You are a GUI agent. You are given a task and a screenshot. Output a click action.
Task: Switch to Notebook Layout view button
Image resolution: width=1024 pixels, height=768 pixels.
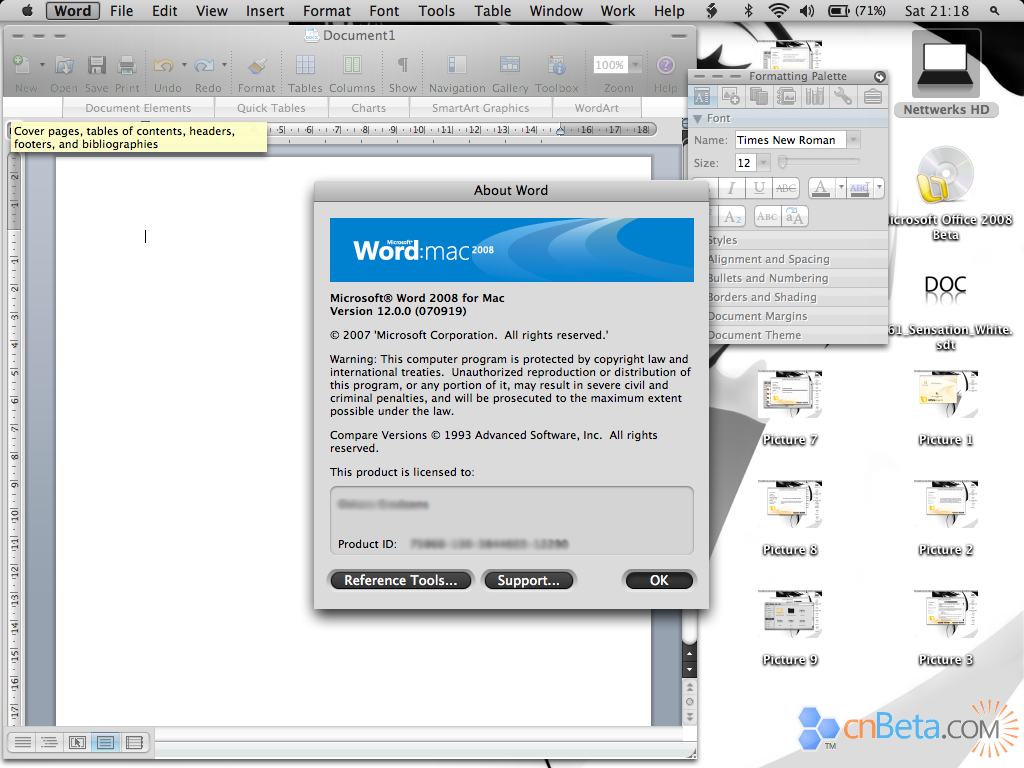[x=134, y=743]
